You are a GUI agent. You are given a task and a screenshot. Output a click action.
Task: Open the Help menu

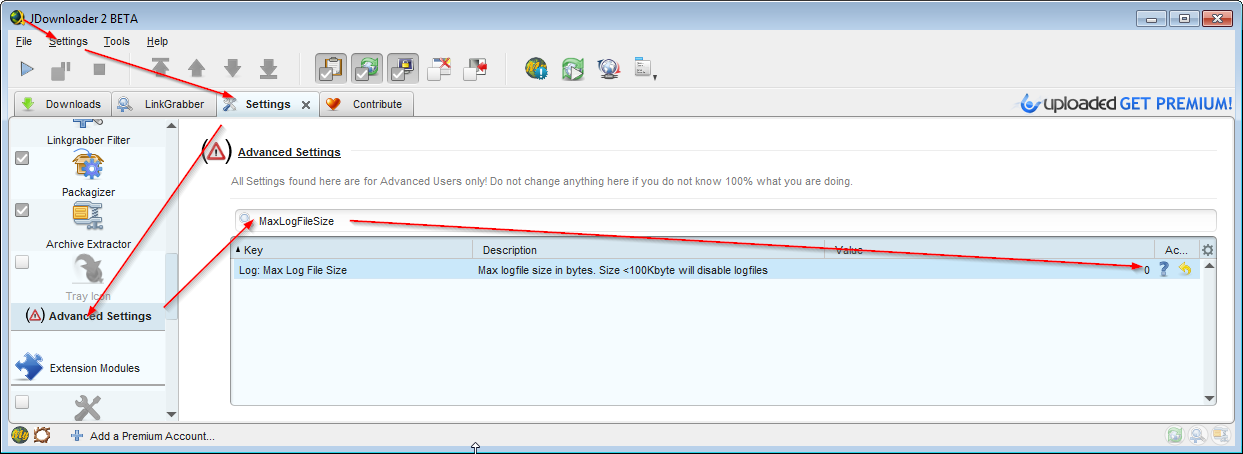(x=157, y=41)
